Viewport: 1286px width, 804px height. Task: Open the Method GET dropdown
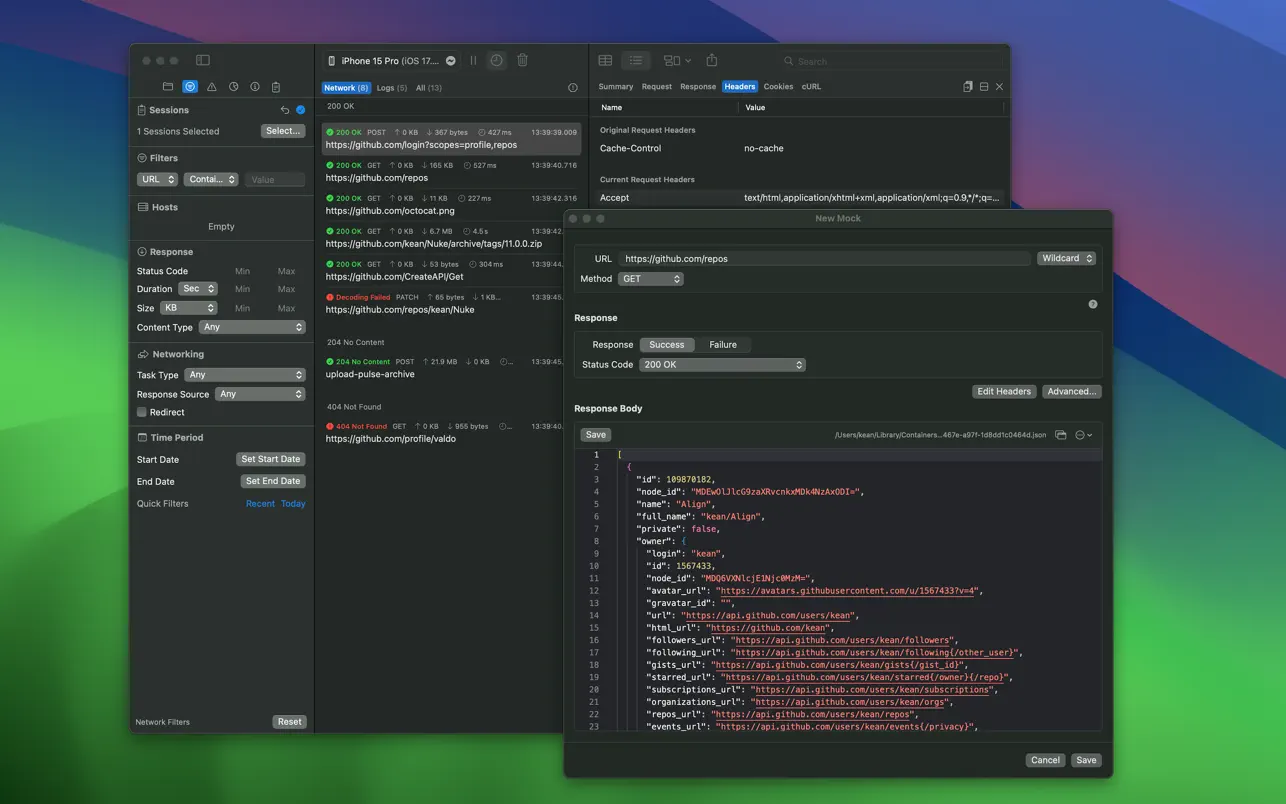click(651, 279)
